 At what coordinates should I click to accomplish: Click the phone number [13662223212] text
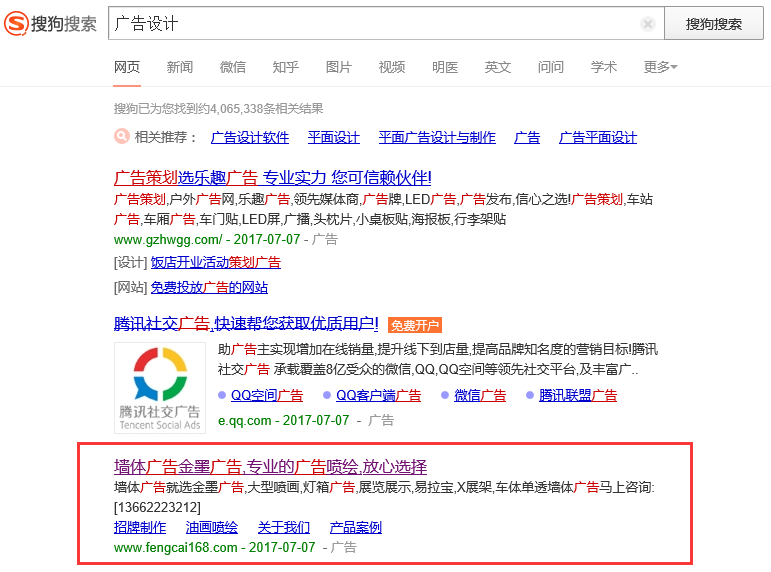pos(157,507)
